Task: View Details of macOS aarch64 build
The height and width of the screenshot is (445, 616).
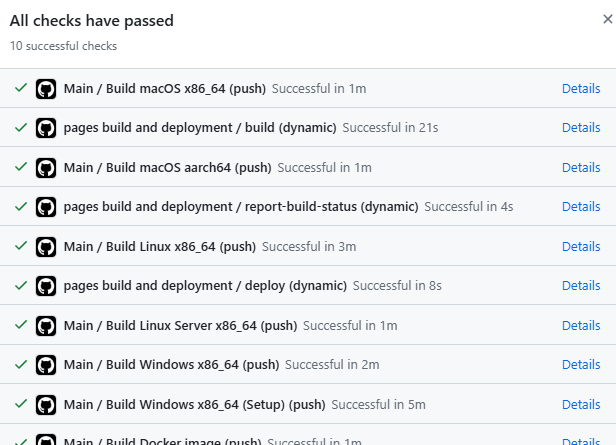Action: pos(580,167)
